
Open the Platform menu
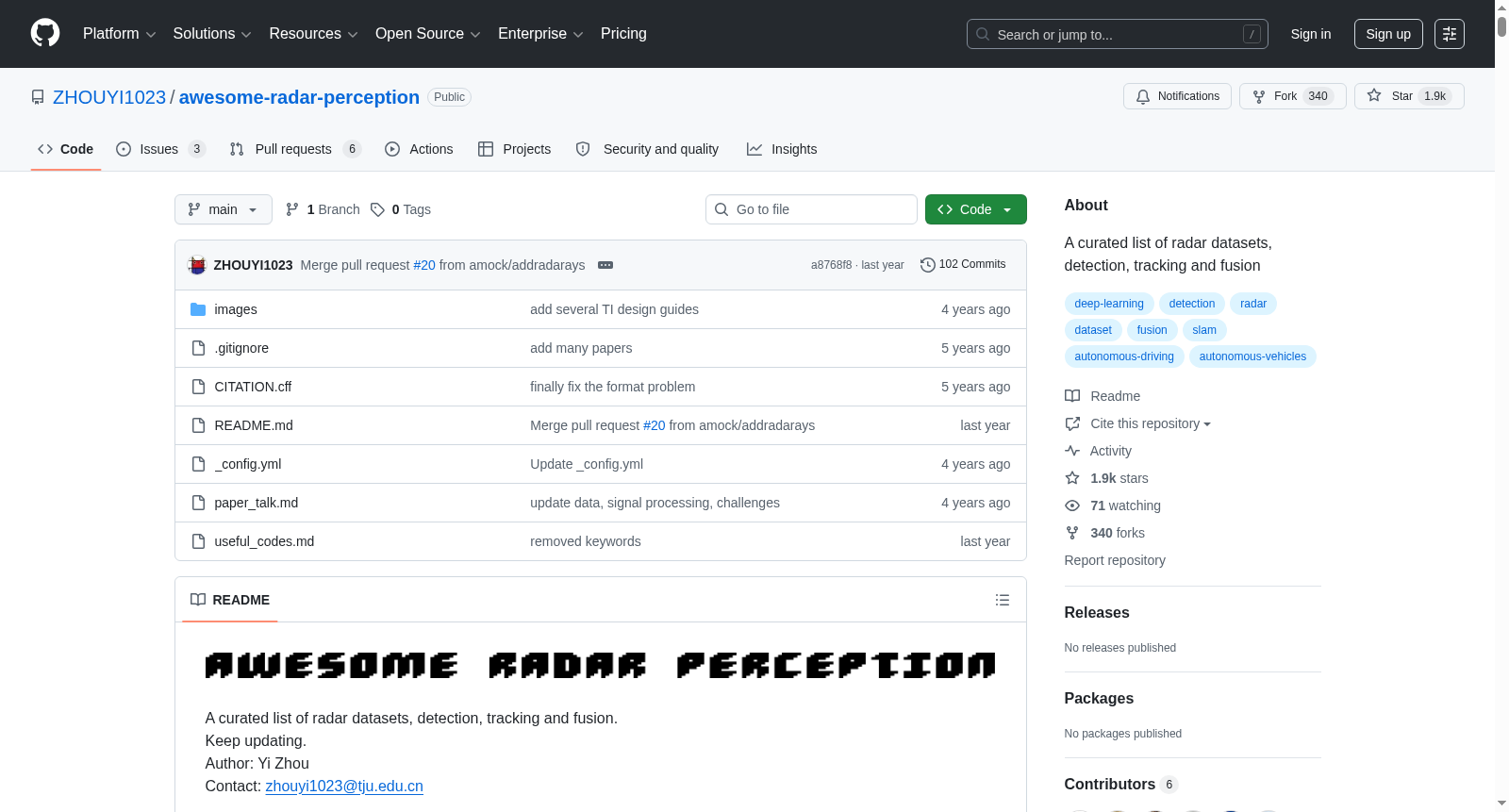point(119,34)
